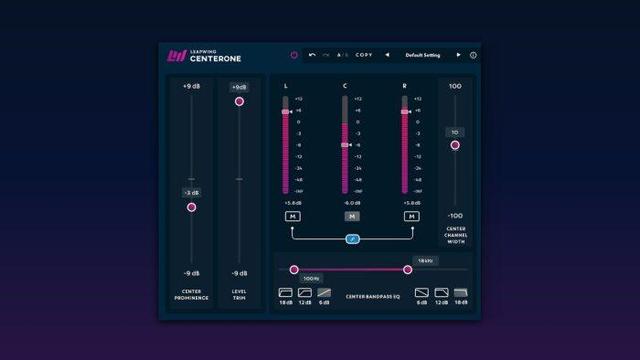Viewport: 640px width, 360px height.
Task: Click the +9 dB top label of Center Prominence
Action: pyautogui.click(x=191, y=86)
